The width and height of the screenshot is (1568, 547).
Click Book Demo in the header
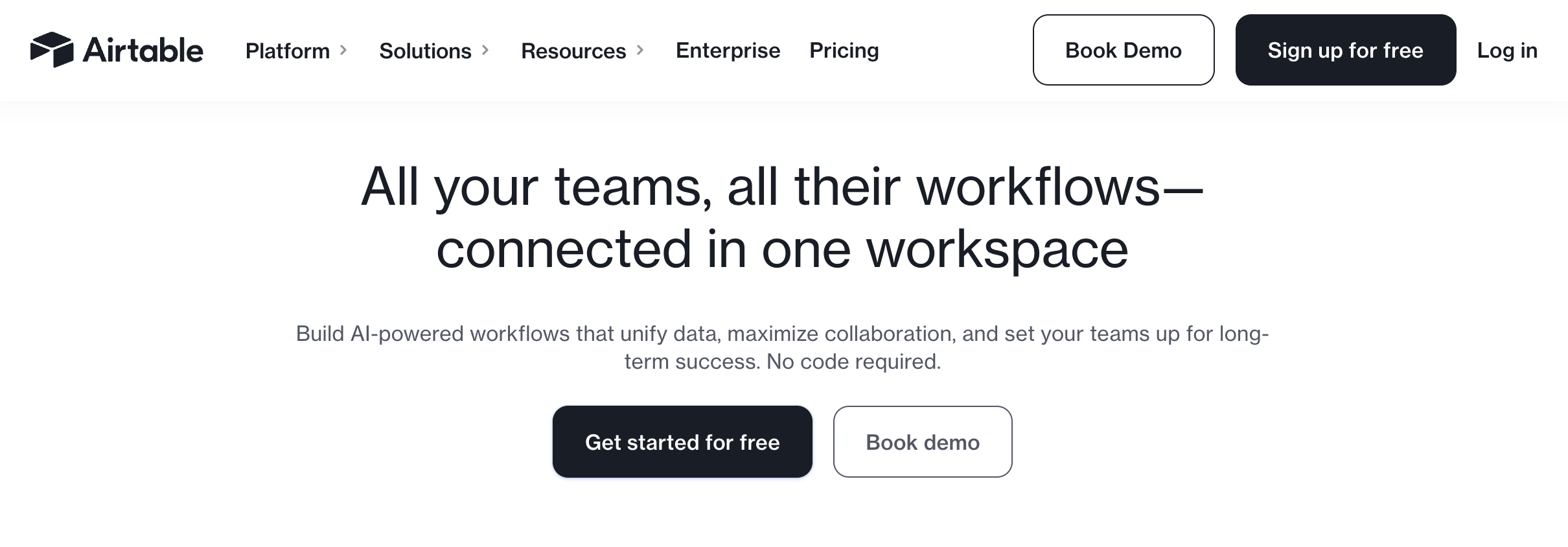point(1123,50)
